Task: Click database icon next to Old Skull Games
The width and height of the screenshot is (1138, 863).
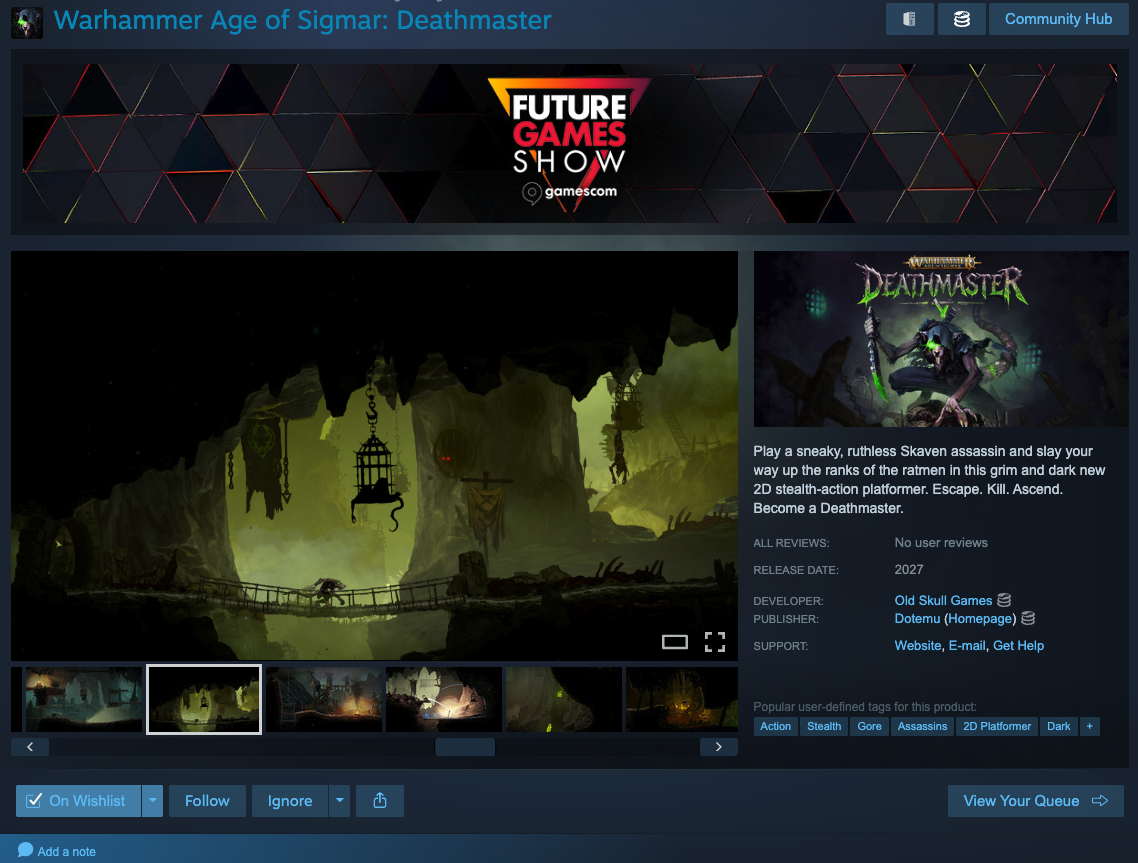Action: 1004,600
